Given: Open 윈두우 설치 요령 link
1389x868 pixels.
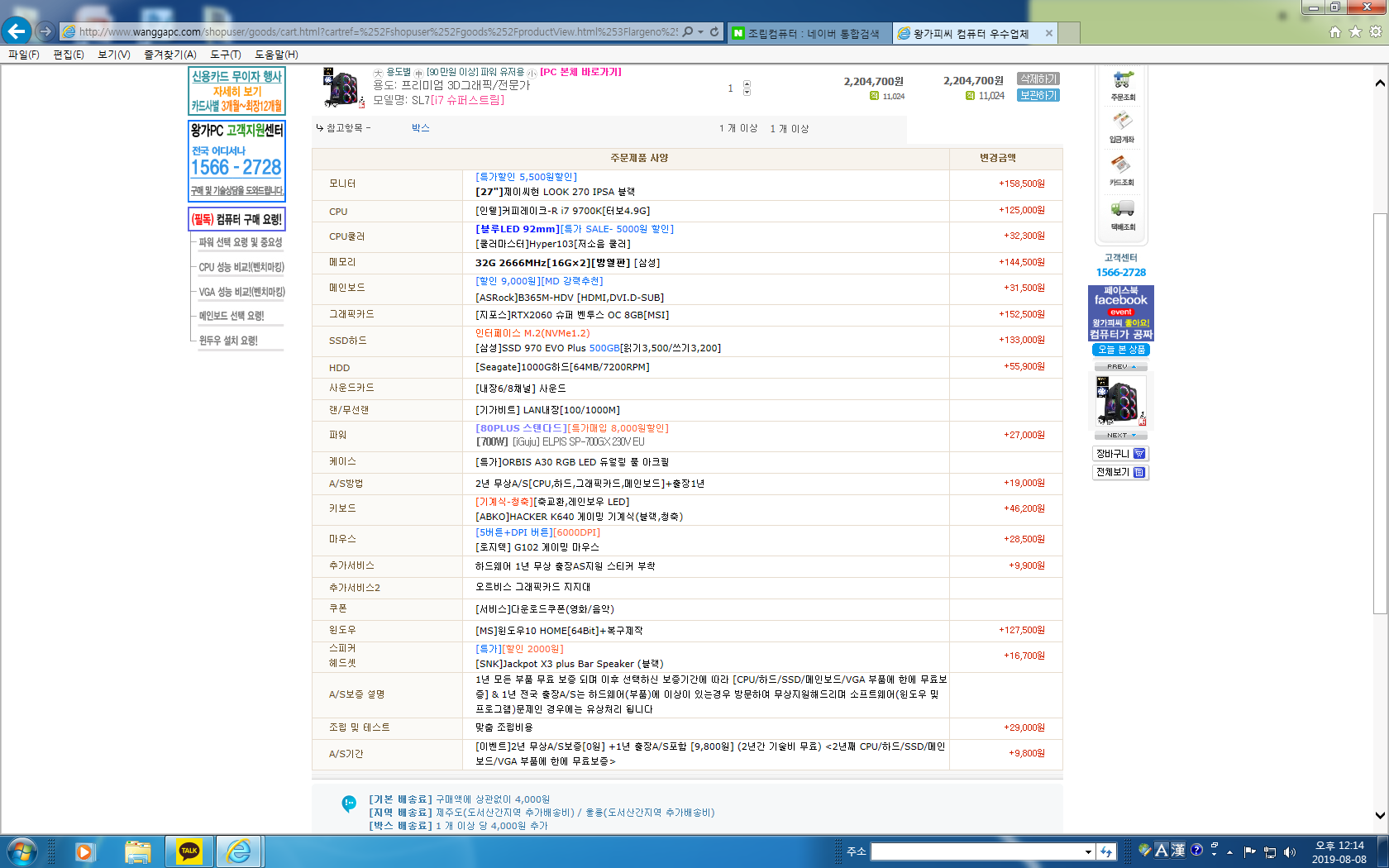Looking at the screenshot, I should click(228, 341).
